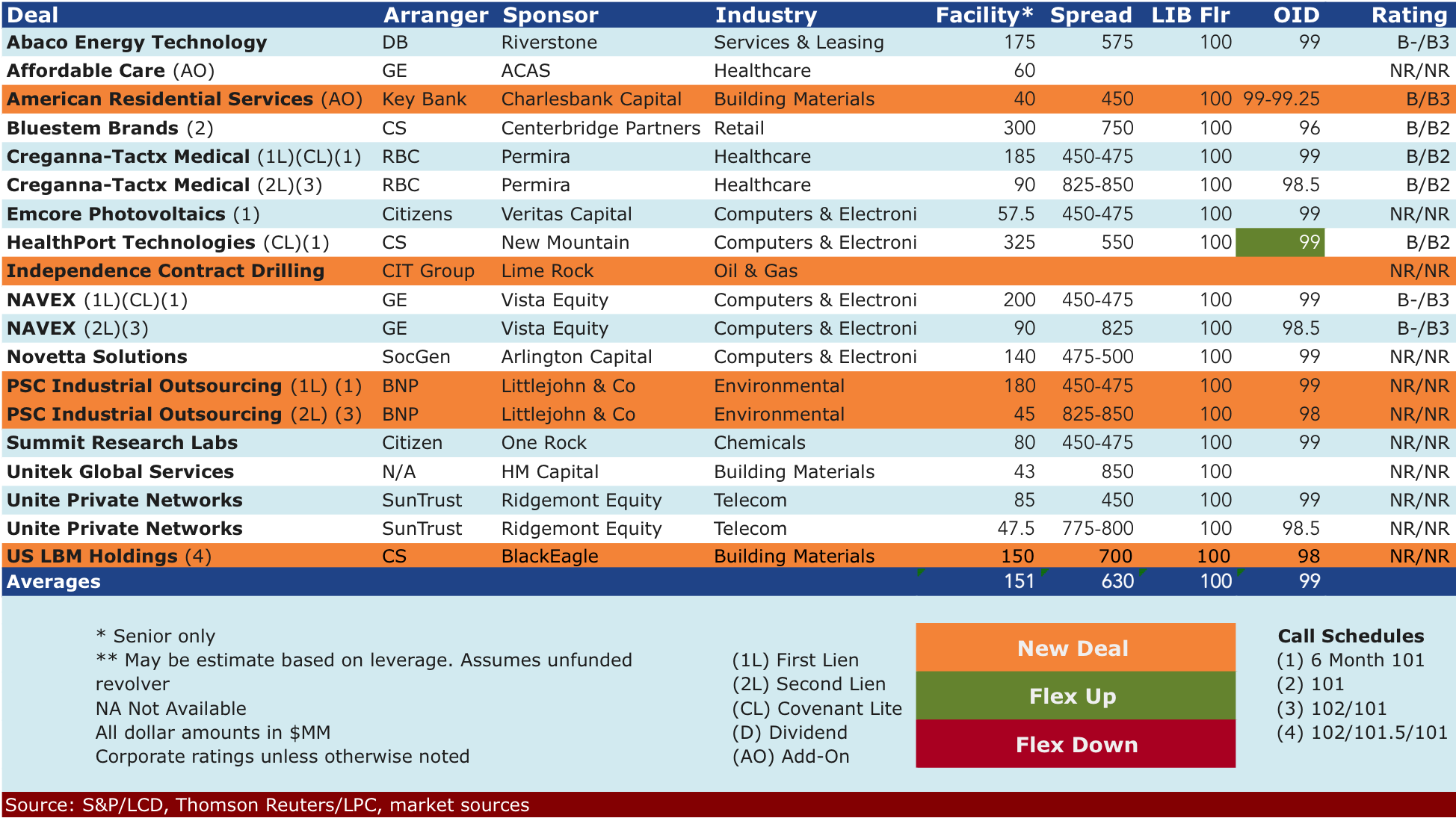Click the LIB Flr column header

(1191, 15)
